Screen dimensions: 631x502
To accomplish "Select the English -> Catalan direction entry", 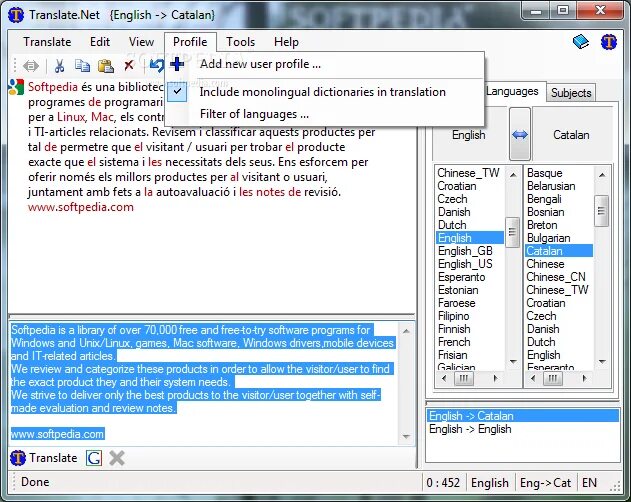I will click(523, 416).
